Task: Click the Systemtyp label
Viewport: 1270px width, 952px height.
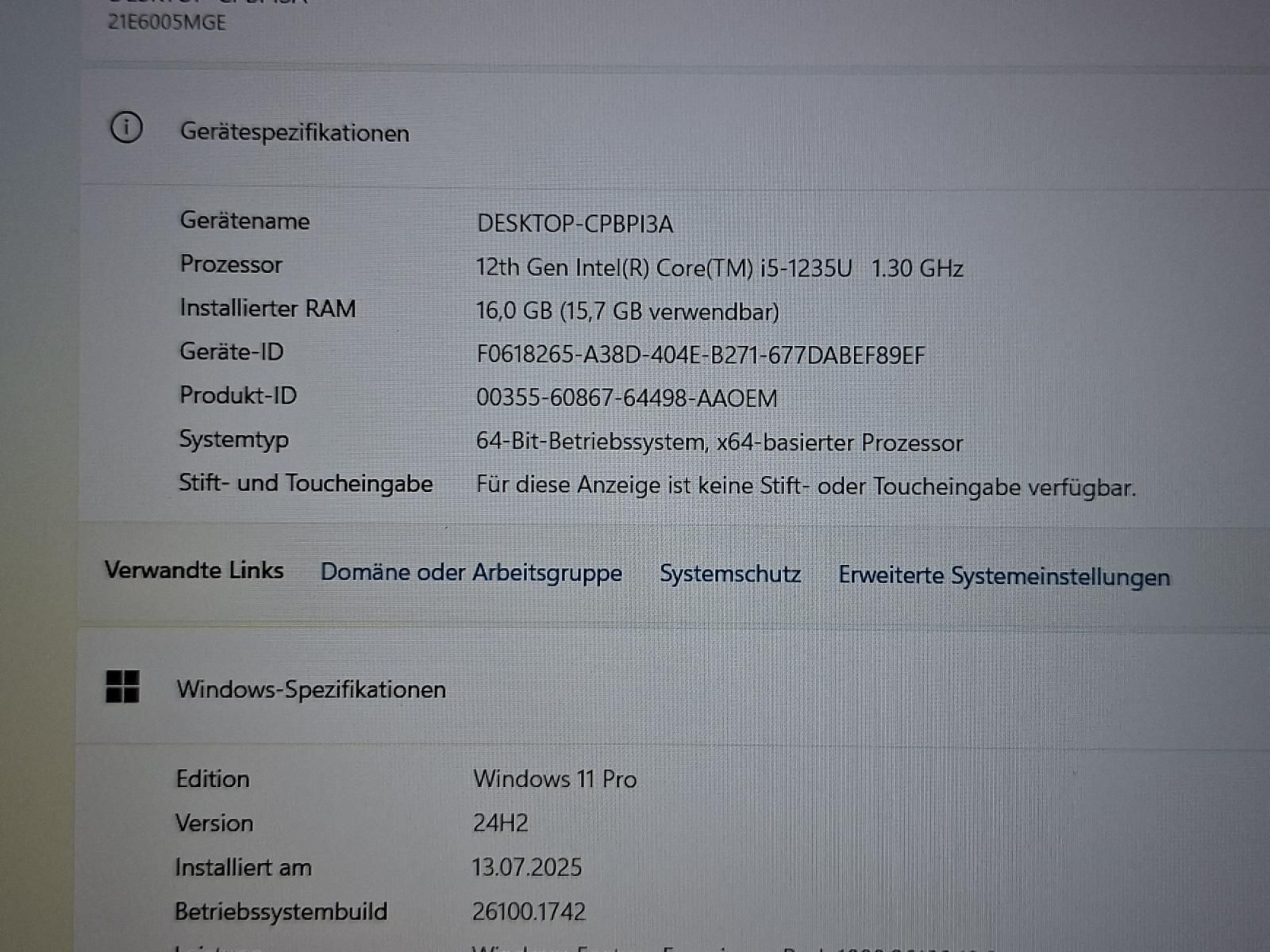Action: [234, 439]
